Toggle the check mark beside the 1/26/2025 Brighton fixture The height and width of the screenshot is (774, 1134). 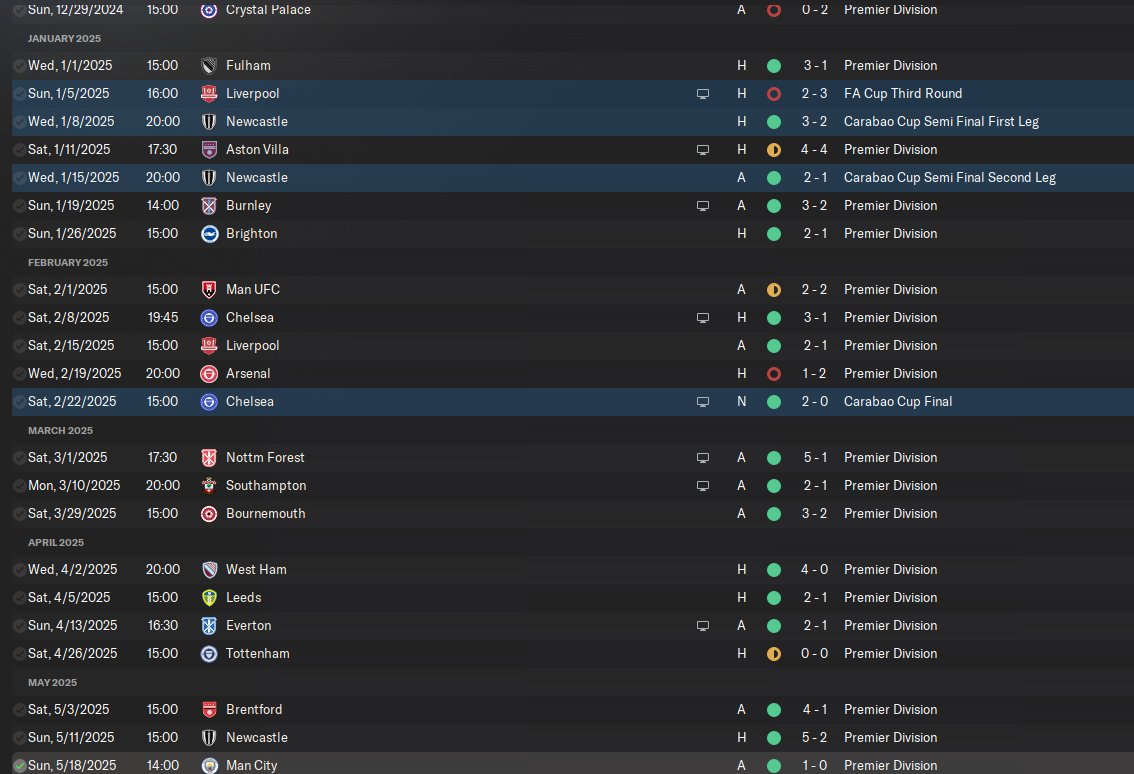[20, 233]
